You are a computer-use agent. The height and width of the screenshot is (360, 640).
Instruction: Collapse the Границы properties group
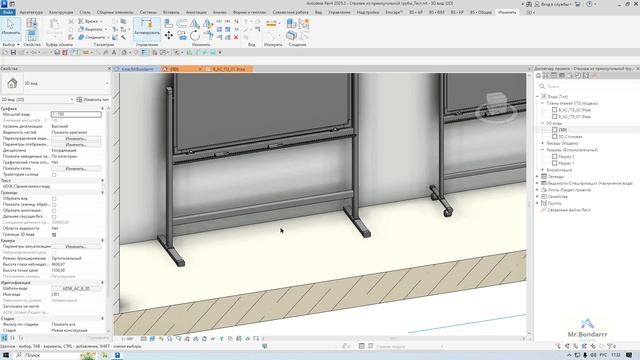pos(102,192)
